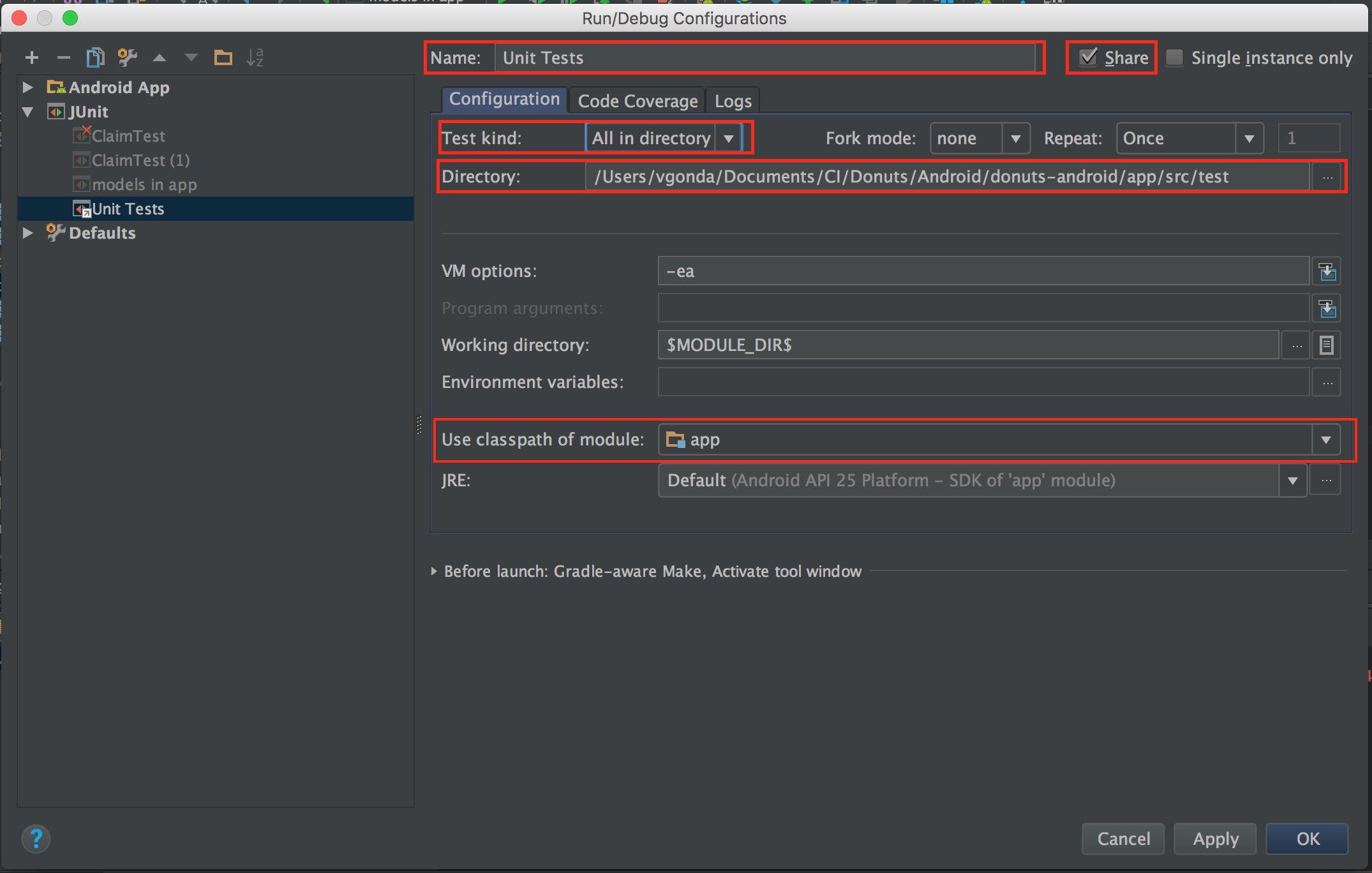Browse for alternate JRE with ellipsis
Screen dimensions: 1372x873
tap(1326, 480)
